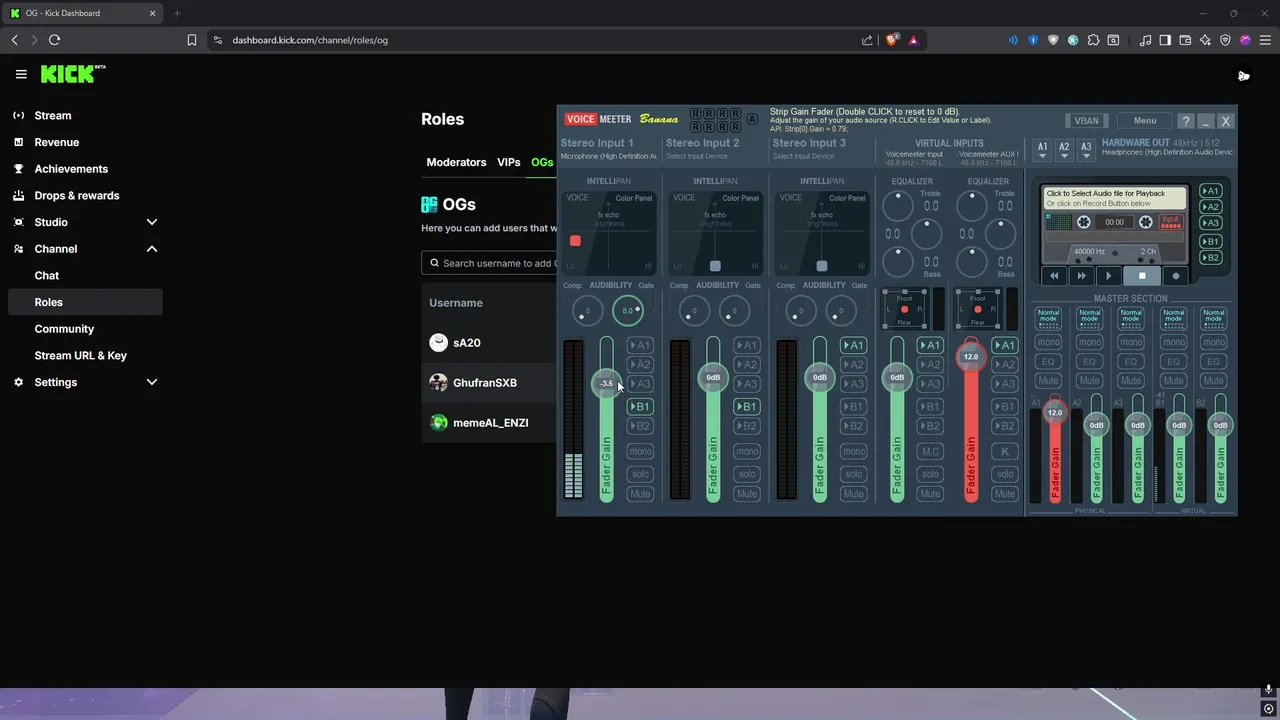Viewport: 1280px width, 720px height.
Task: Solo the Stereo Input 2 strip
Action: tap(747, 474)
